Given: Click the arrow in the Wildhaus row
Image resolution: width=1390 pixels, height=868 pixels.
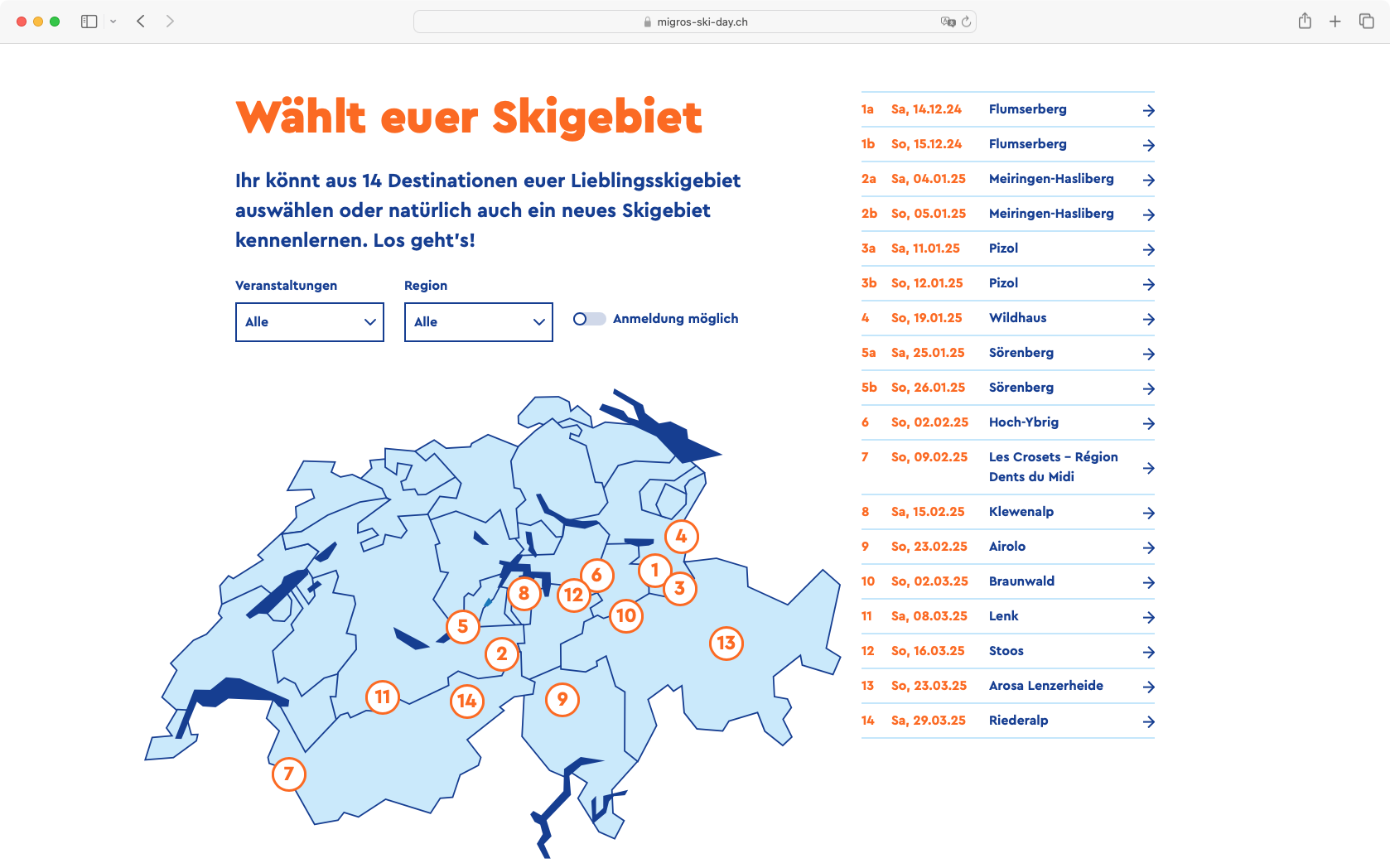Looking at the screenshot, I should click(x=1148, y=319).
